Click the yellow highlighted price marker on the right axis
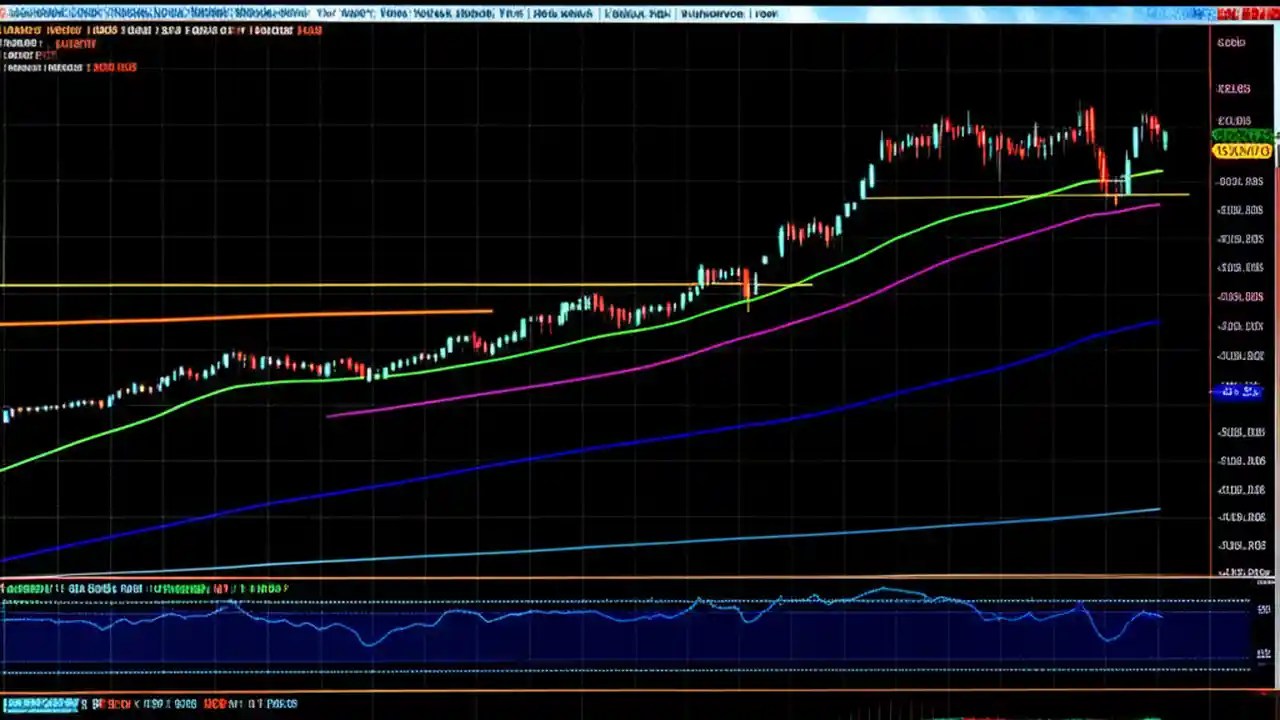The image size is (1280, 720). [x=1242, y=151]
